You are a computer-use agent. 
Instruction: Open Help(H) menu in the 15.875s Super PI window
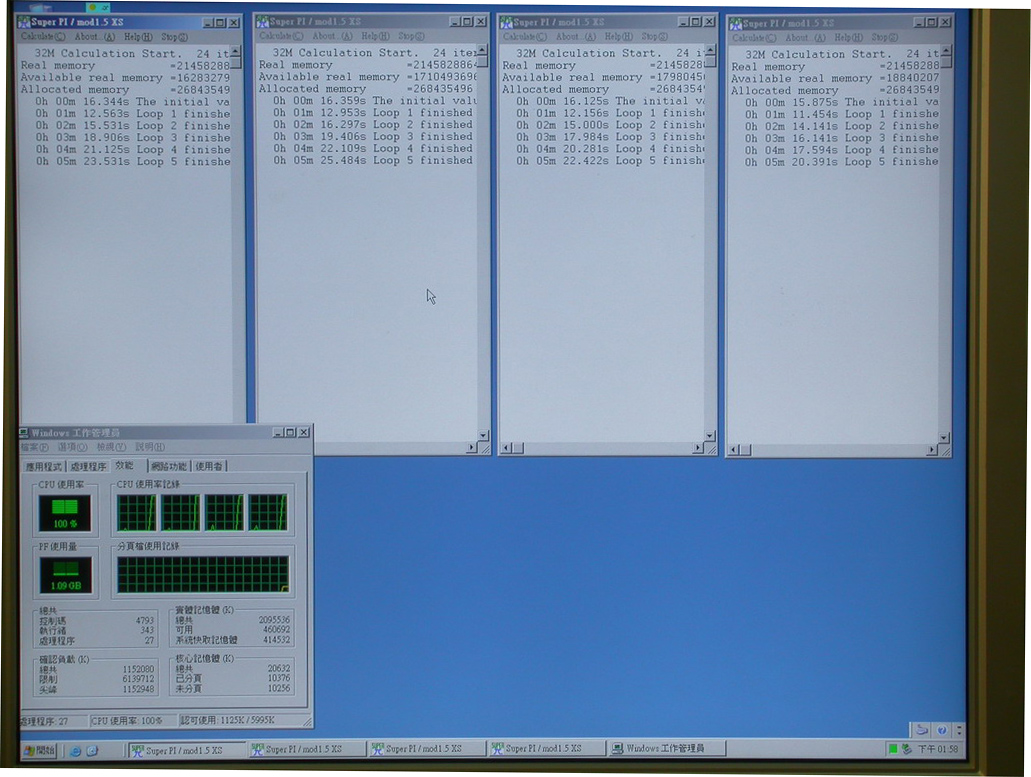849,38
